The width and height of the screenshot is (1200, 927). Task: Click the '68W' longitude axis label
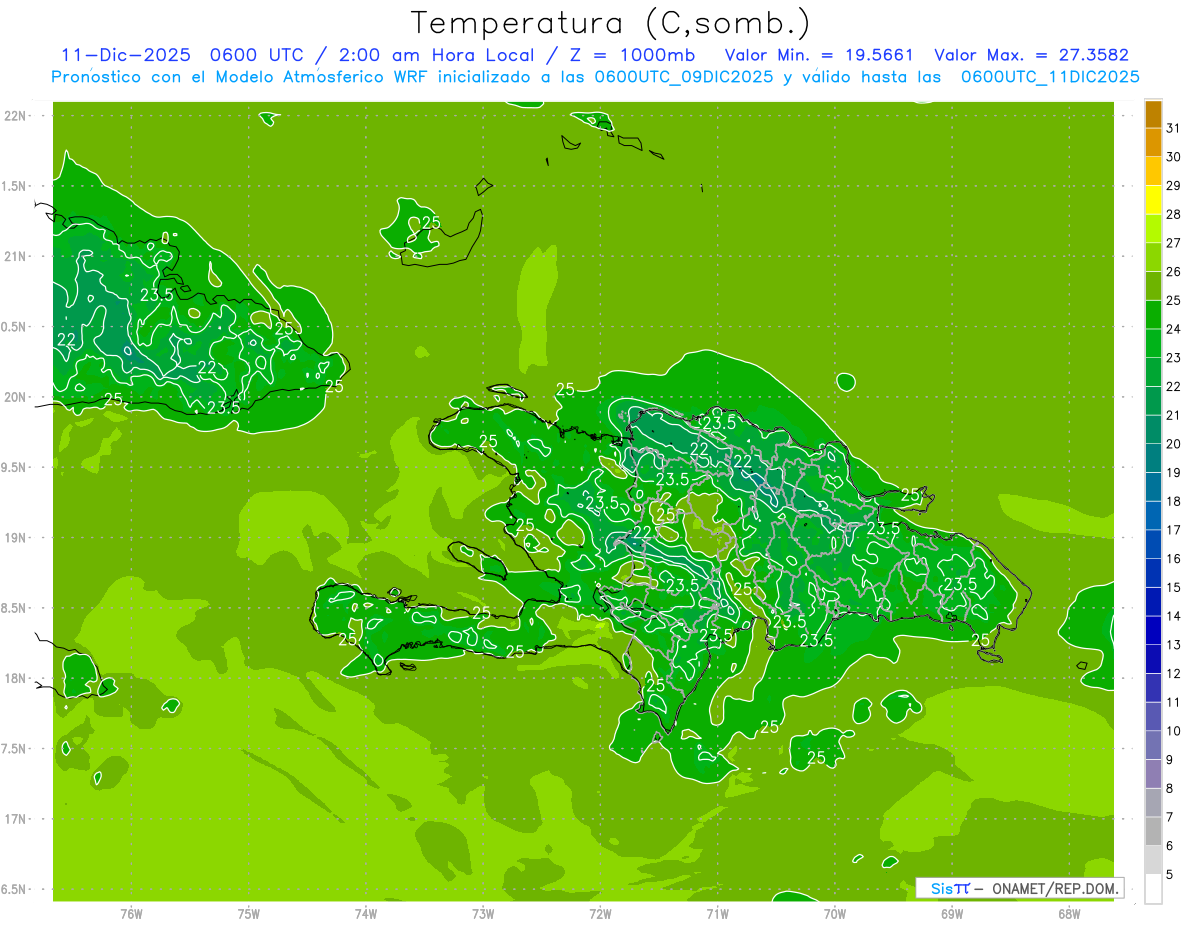pyautogui.click(x=1069, y=914)
